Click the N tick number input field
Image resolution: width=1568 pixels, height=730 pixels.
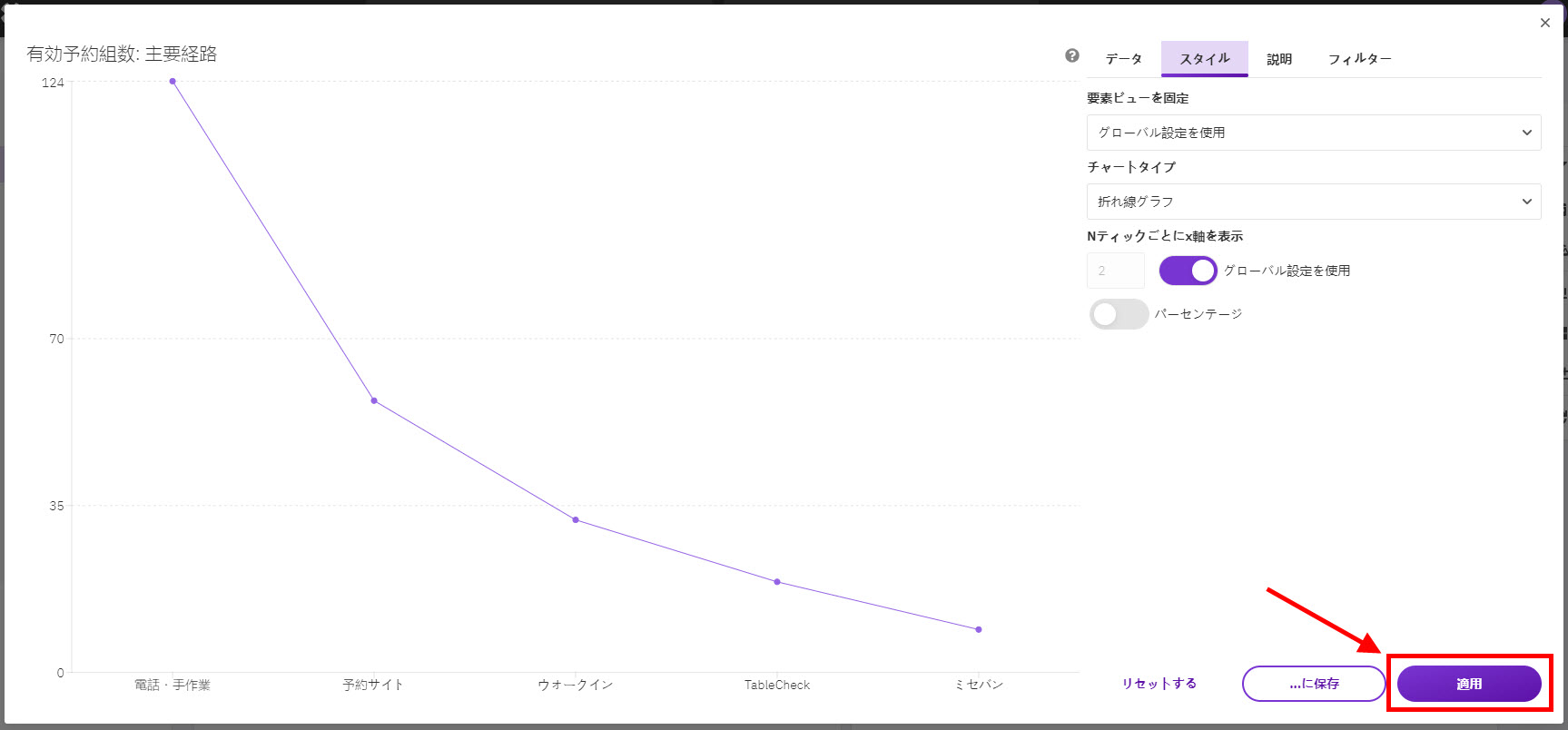coord(1116,271)
